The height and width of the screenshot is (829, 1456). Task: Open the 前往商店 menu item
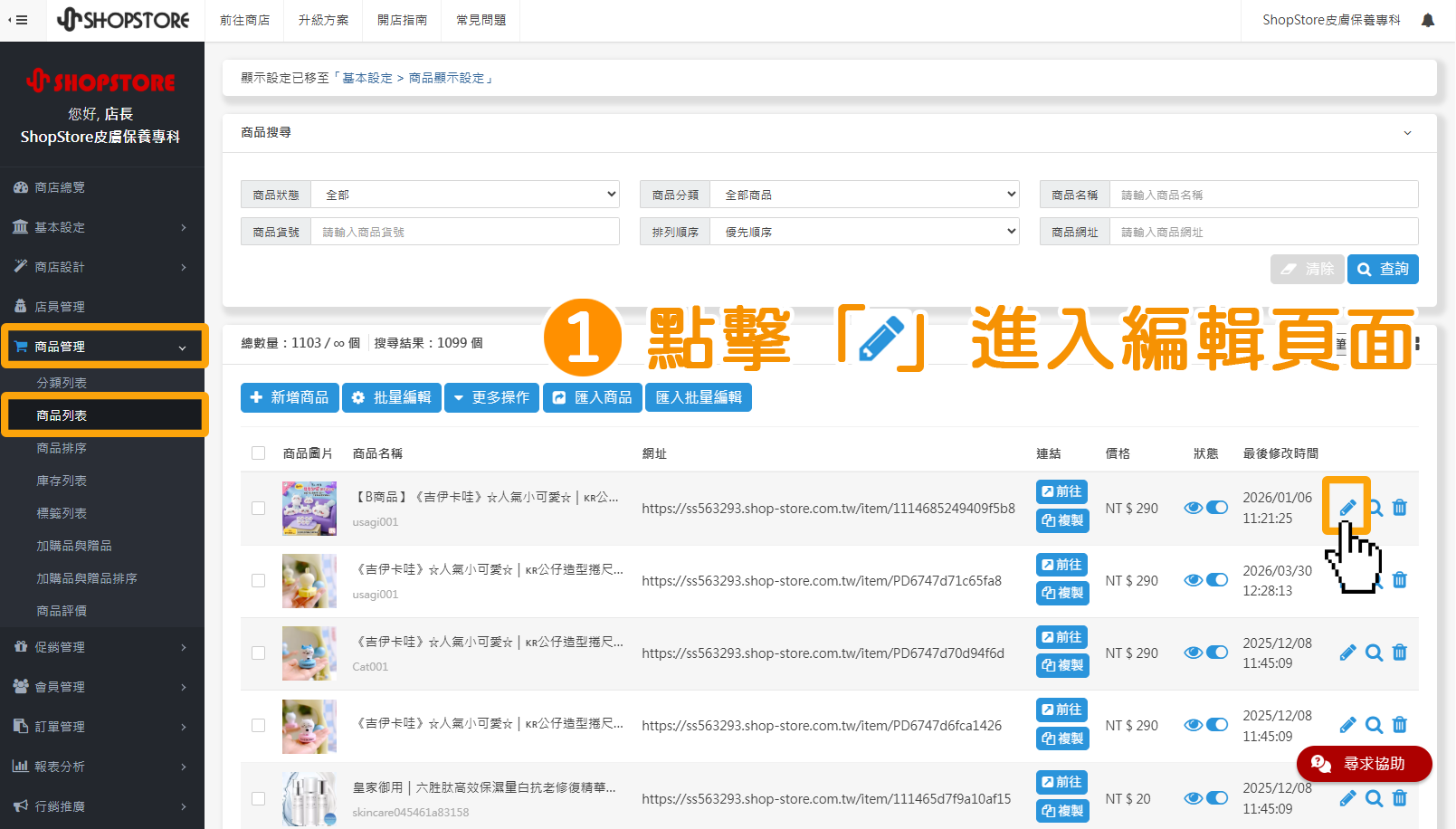point(244,20)
